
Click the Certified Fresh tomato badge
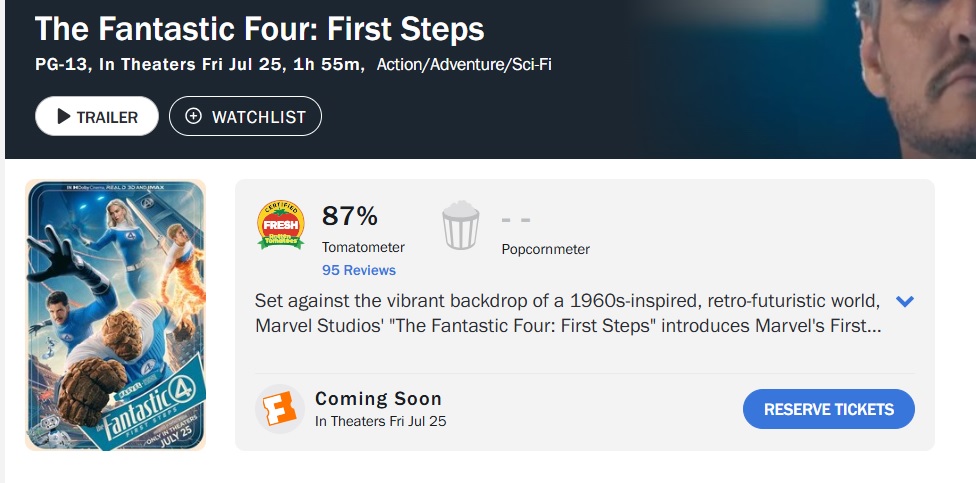click(281, 225)
